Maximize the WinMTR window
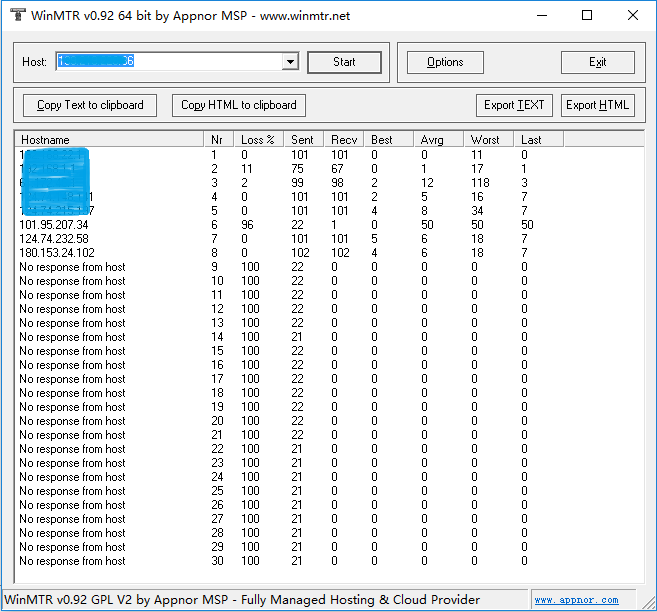Viewport: 657px width, 612px height. pyautogui.click(x=587, y=15)
